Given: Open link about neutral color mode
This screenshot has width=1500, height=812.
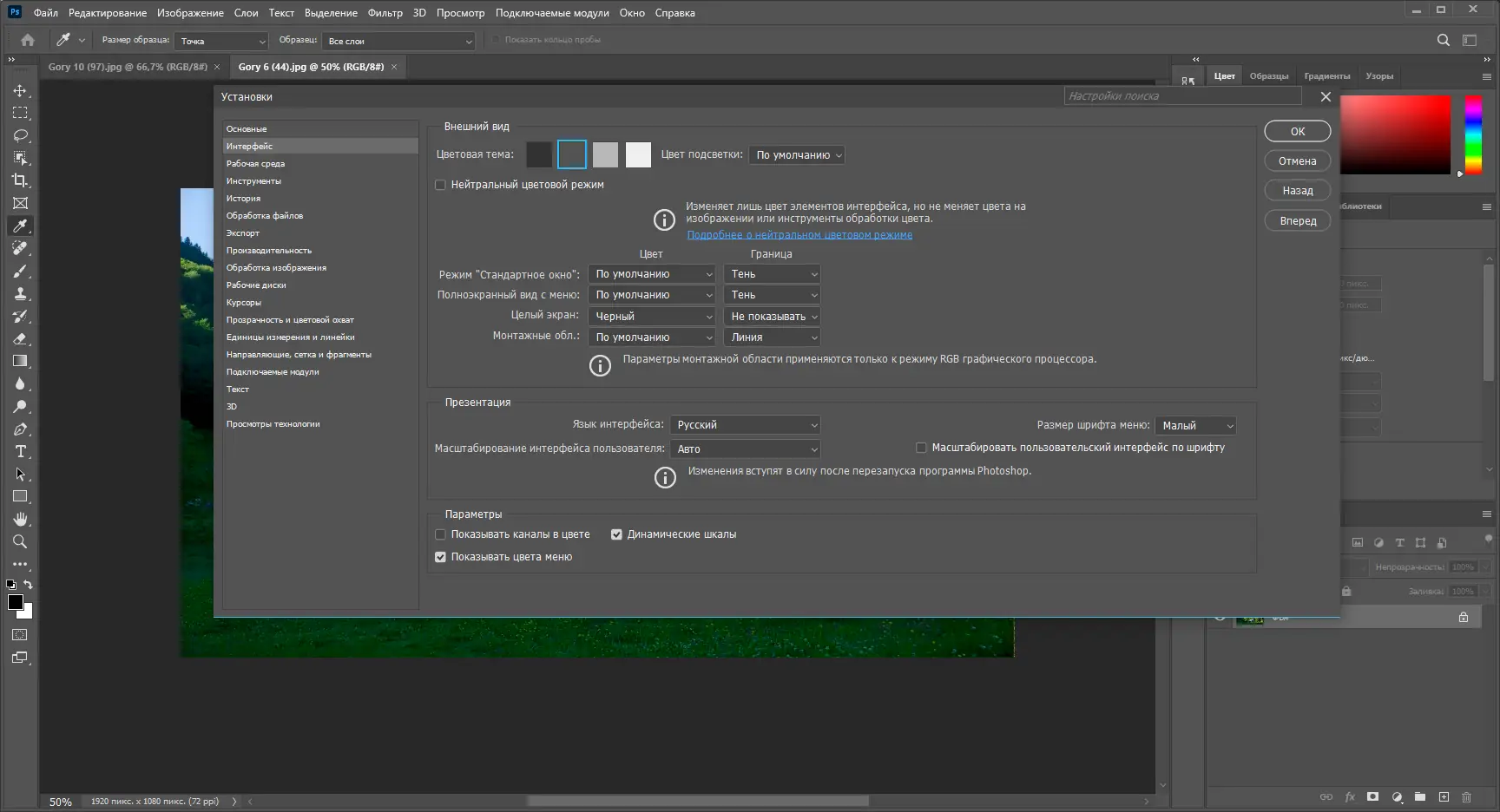Looking at the screenshot, I should coord(799,235).
